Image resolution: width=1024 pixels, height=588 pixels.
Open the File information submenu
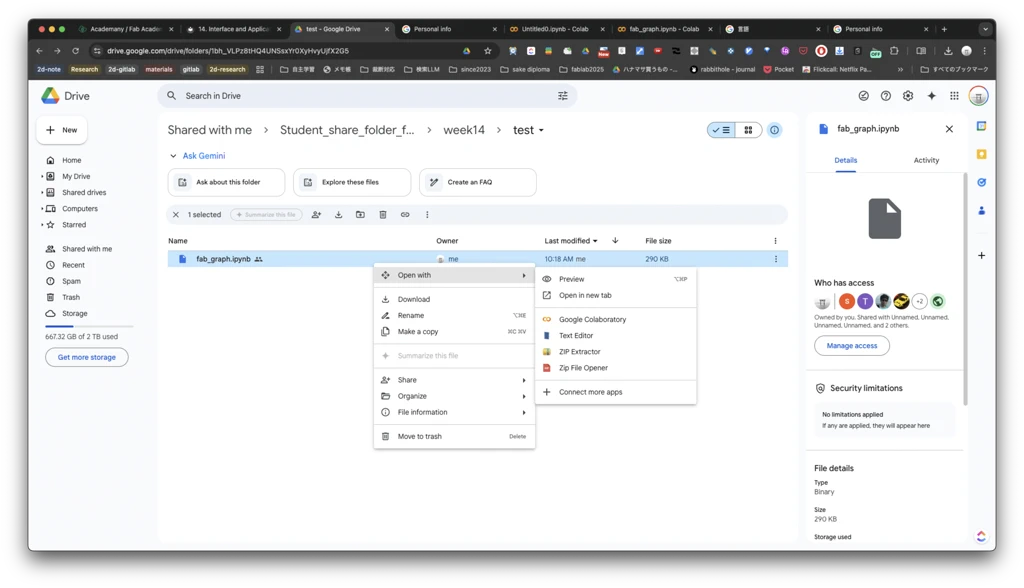[454, 412]
